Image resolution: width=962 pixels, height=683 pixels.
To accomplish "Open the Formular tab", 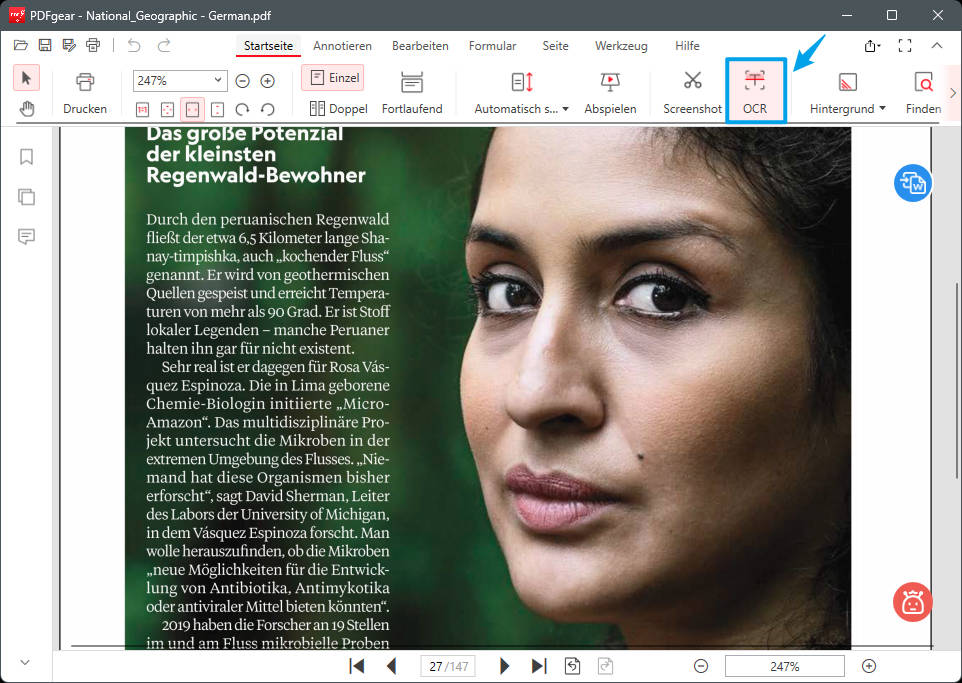I will tap(492, 46).
